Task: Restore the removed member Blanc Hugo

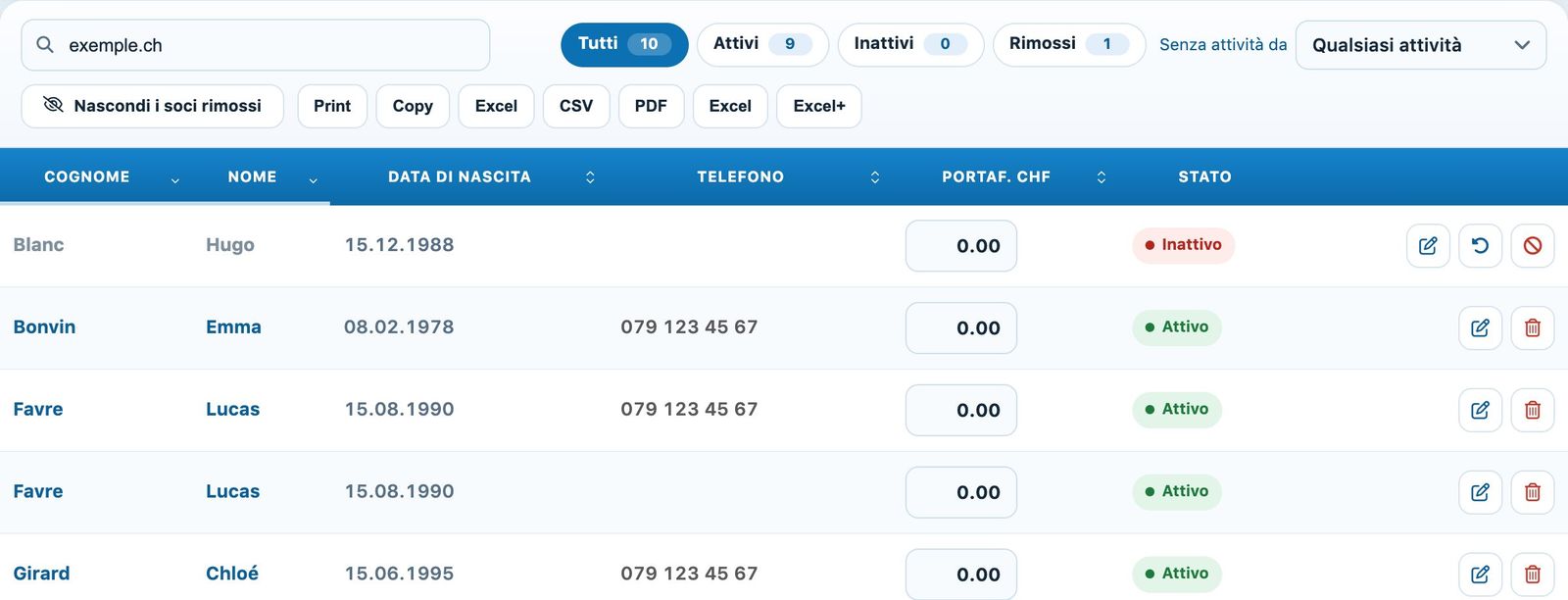Action: coord(1481,246)
